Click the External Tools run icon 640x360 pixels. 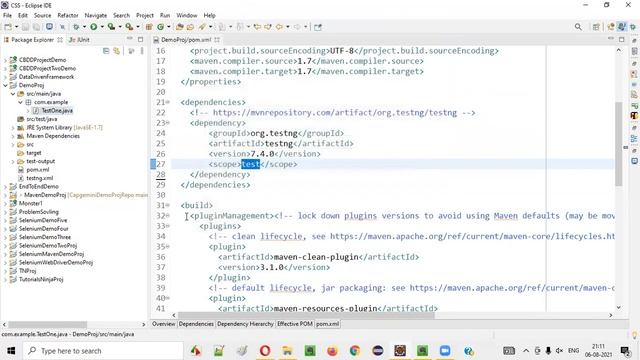pyautogui.click(x=129, y=27)
